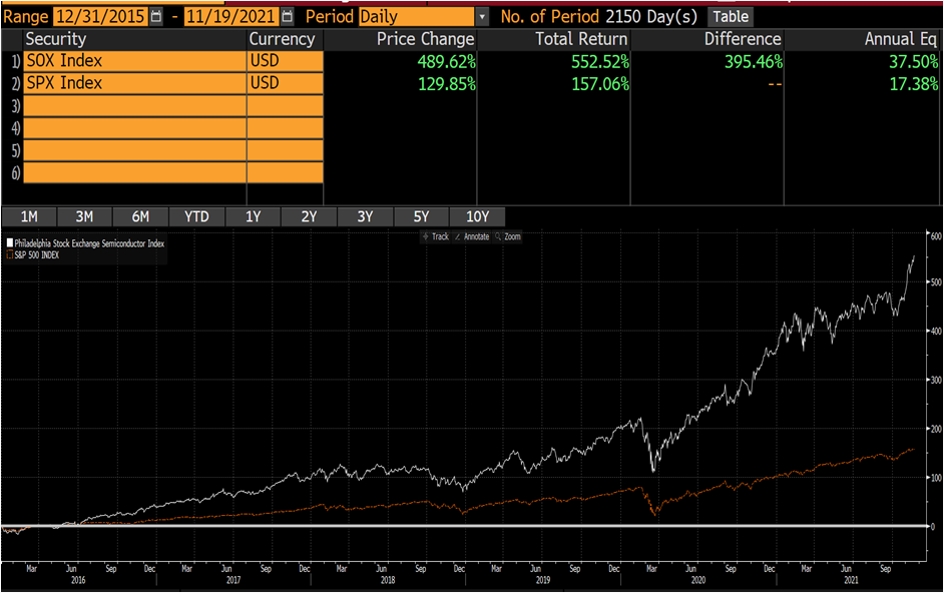This screenshot has height=593, width=944.
Task: Open the Period dropdown arrow
Action: click(x=482, y=16)
